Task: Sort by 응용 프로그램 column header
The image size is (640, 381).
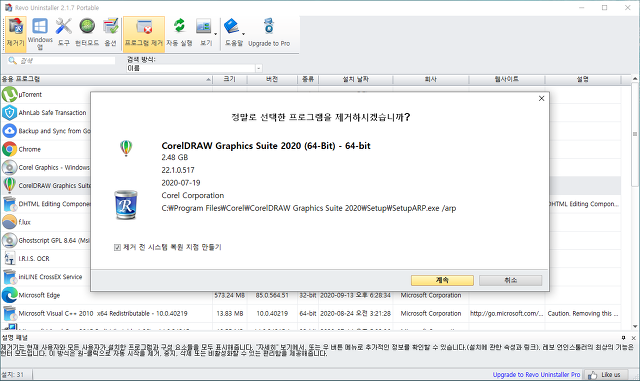Action: tap(106, 79)
